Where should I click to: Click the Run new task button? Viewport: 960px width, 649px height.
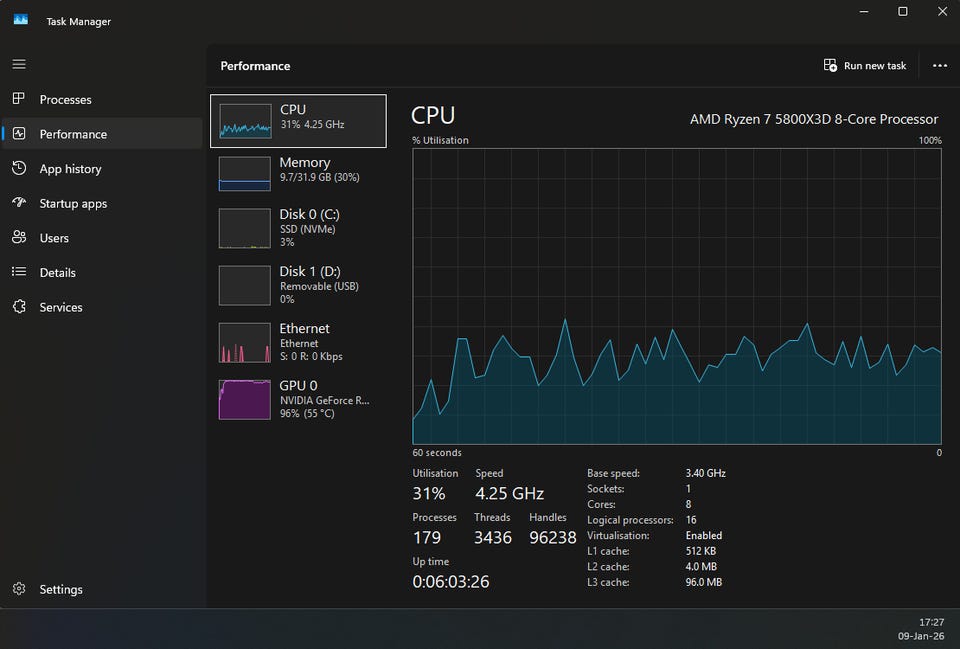coord(865,66)
